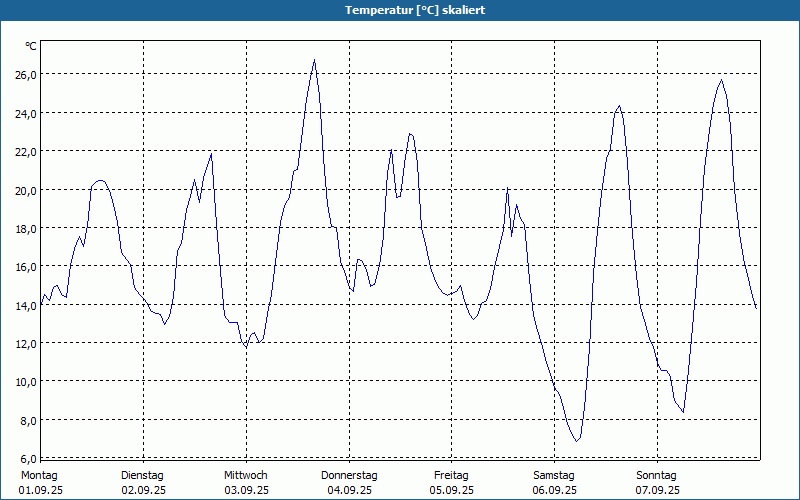Select the 26,0 y-axis label
Image resolution: width=800 pixels, height=500 pixels.
point(26,75)
